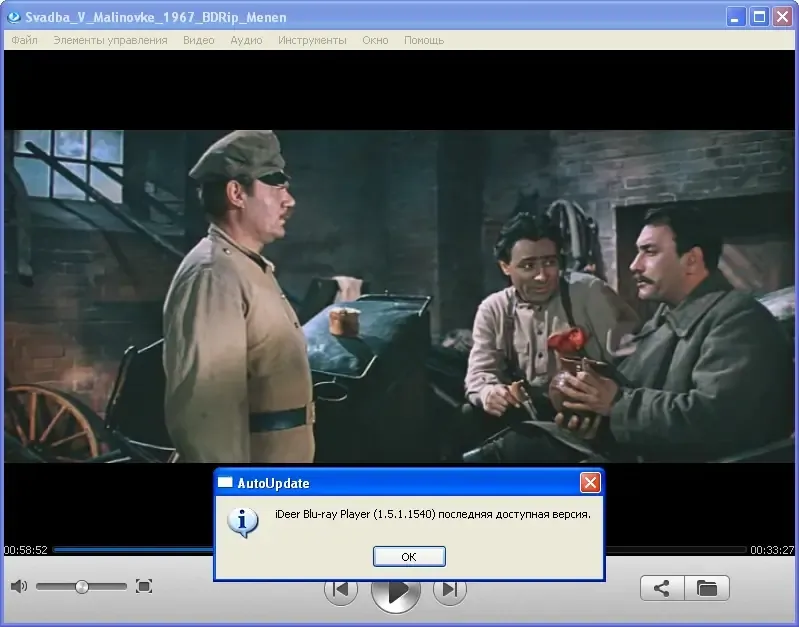Click remaining time 00:33:27
This screenshot has height=627, width=799.
coord(772,550)
